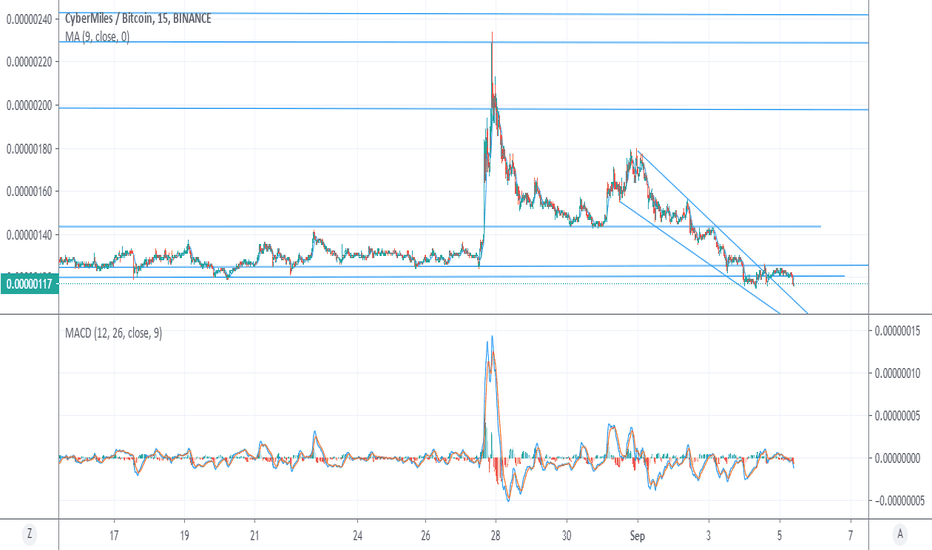The width and height of the screenshot is (932, 550).
Task: Select the MACD (12, 26, close, 9) label
Action: pos(114,333)
